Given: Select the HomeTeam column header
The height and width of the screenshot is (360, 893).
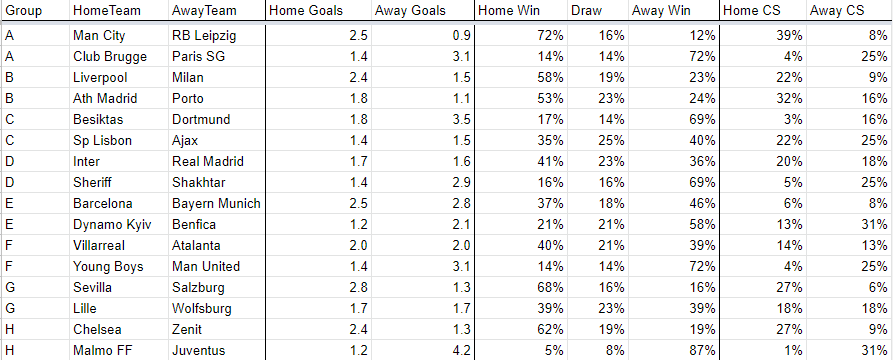Looking at the screenshot, I should [x=119, y=10].
